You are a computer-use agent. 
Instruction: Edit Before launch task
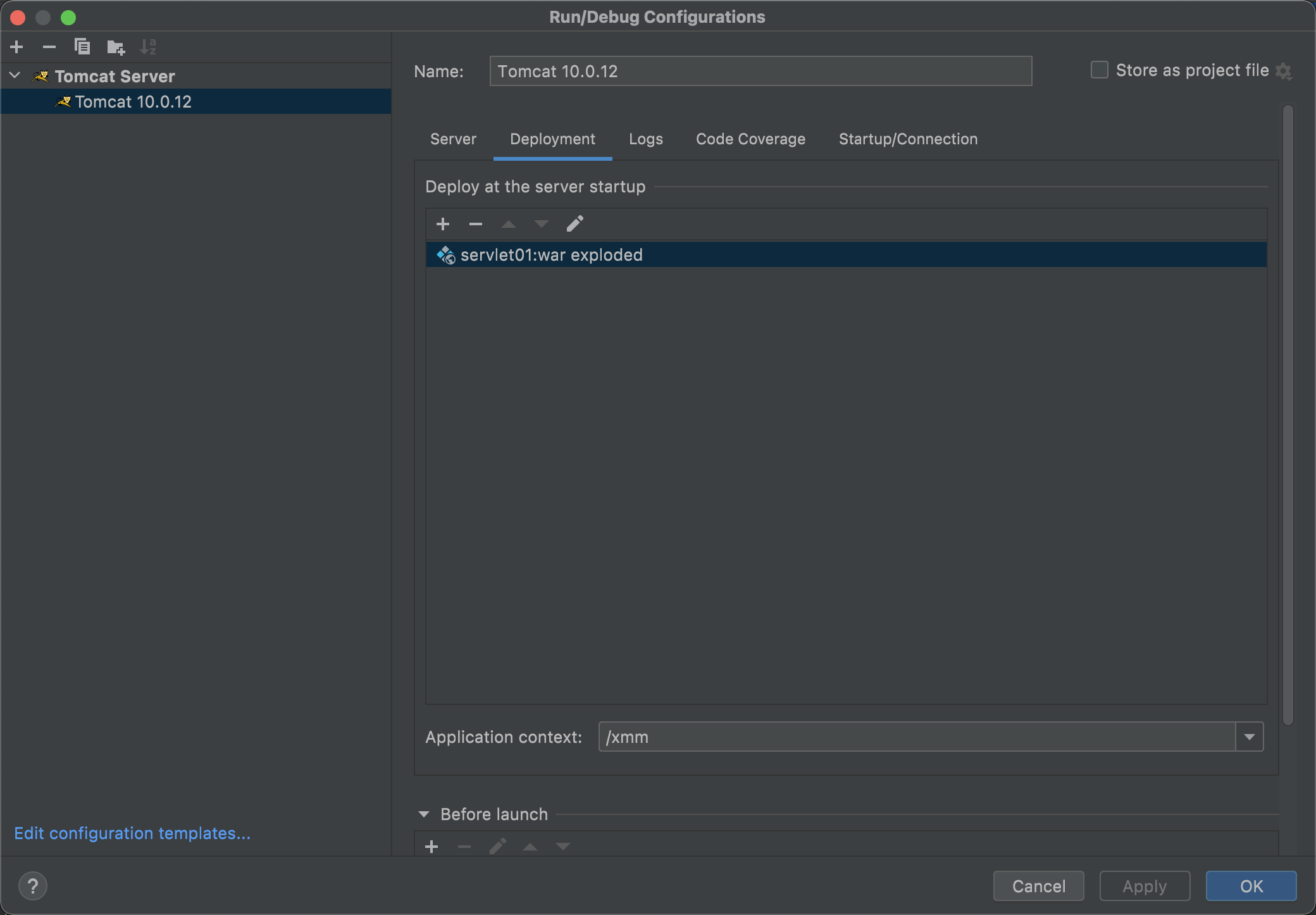[x=498, y=847]
